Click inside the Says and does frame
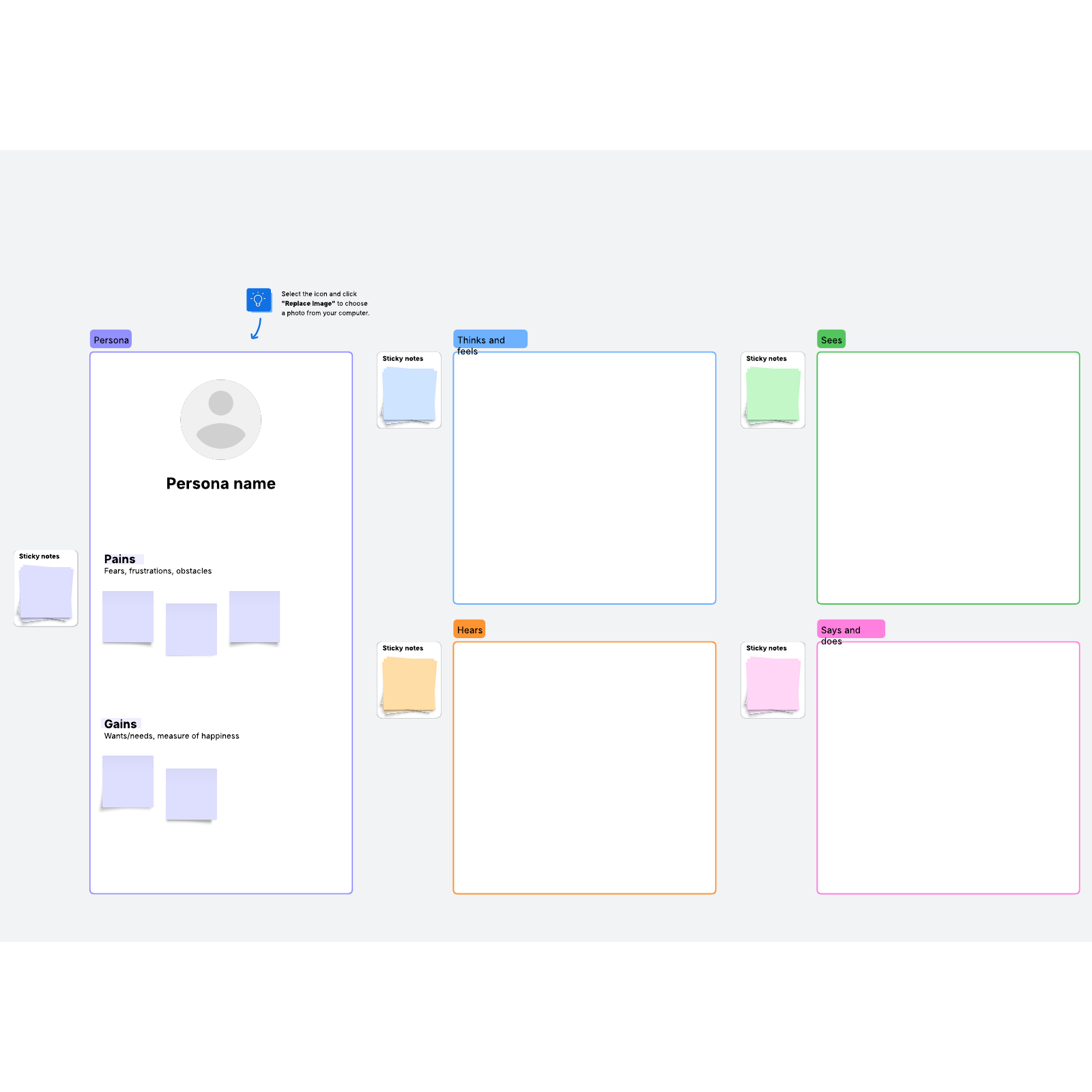The height and width of the screenshot is (1092, 1092). click(948, 768)
